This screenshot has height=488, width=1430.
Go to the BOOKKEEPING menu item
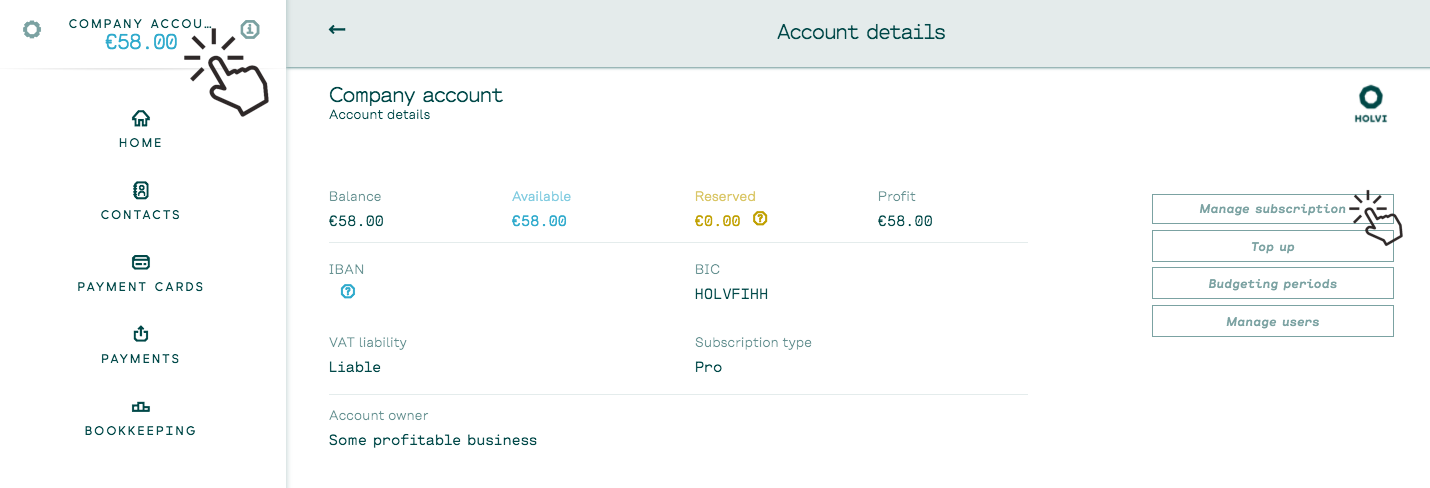141,431
